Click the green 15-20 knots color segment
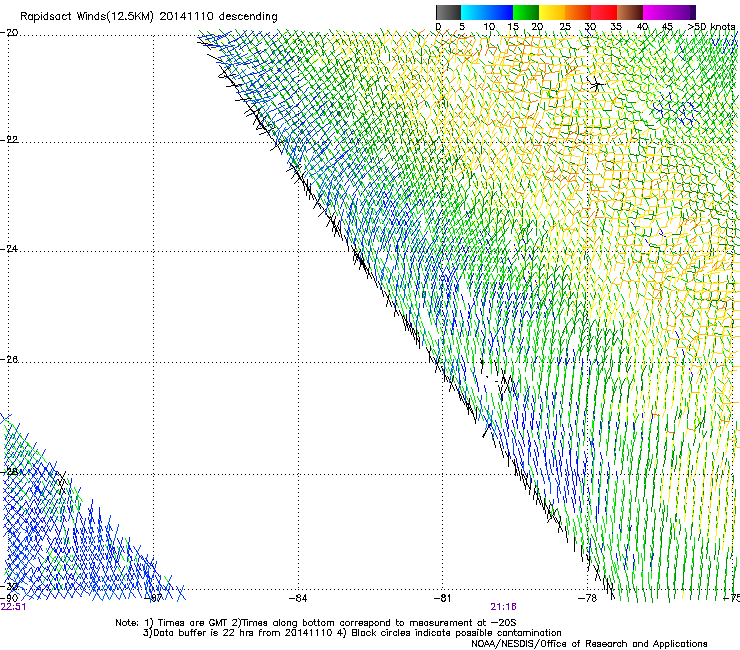 (x=526, y=12)
